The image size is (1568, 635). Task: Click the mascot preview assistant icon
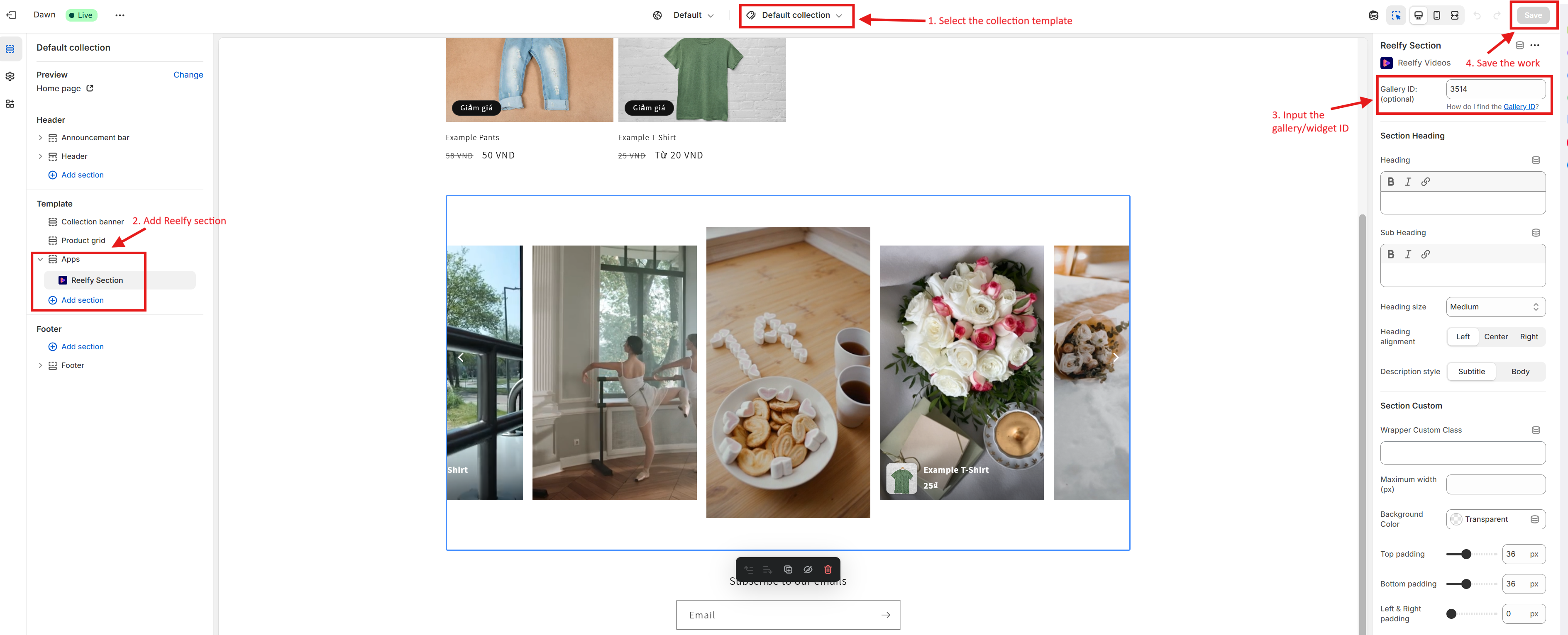click(x=1374, y=15)
